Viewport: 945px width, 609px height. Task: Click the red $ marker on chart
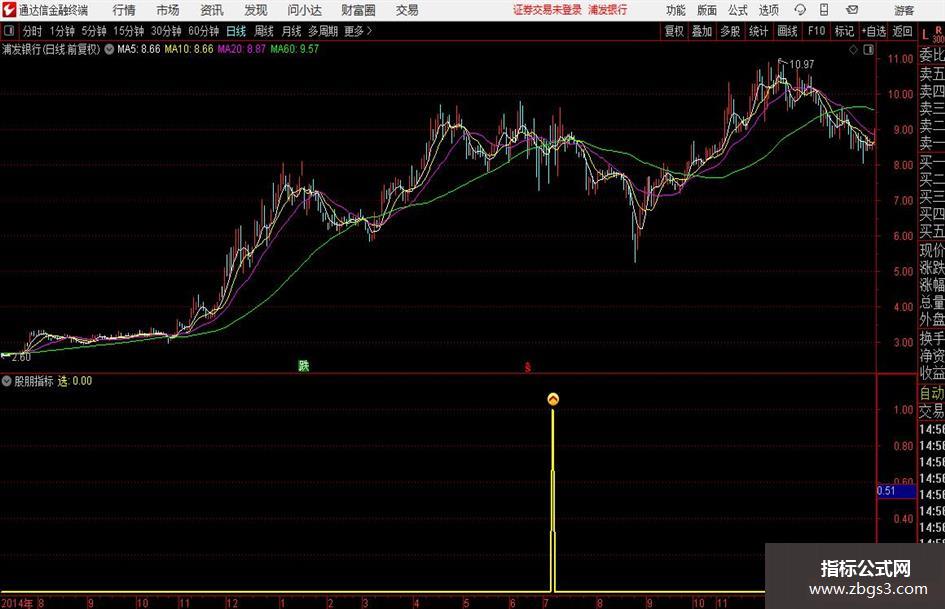pyautogui.click(x=528, y=367)
